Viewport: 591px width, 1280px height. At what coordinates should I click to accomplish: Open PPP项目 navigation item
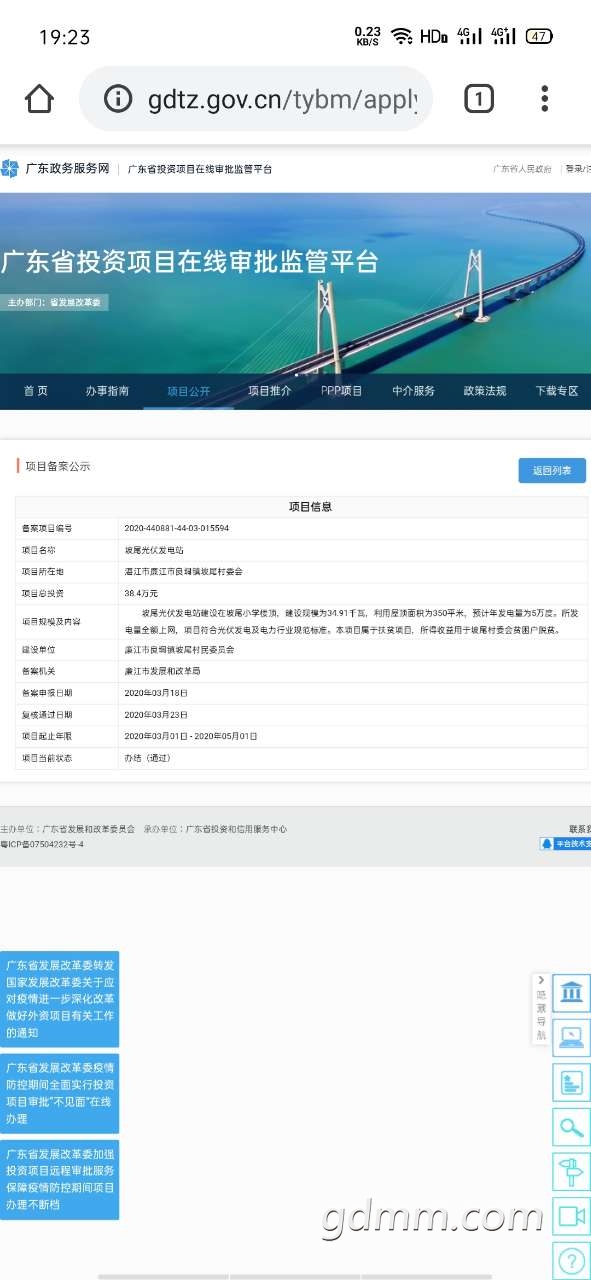(x=342, y=391)
